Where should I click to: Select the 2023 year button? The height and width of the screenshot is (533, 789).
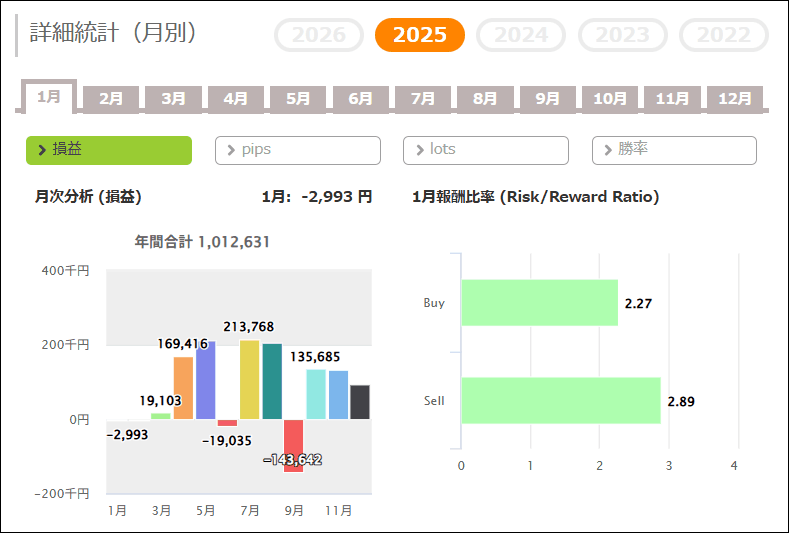[x=623, y=35]
